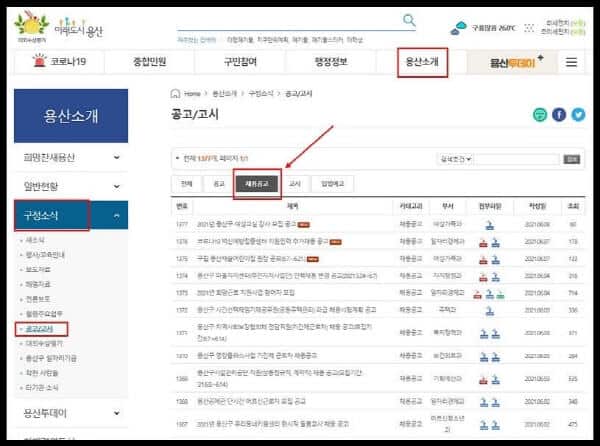The height and width of the screenshot is (446, 600).
Task: Open the 보도자료 sidebar link
Action: (x=38, y=269)
